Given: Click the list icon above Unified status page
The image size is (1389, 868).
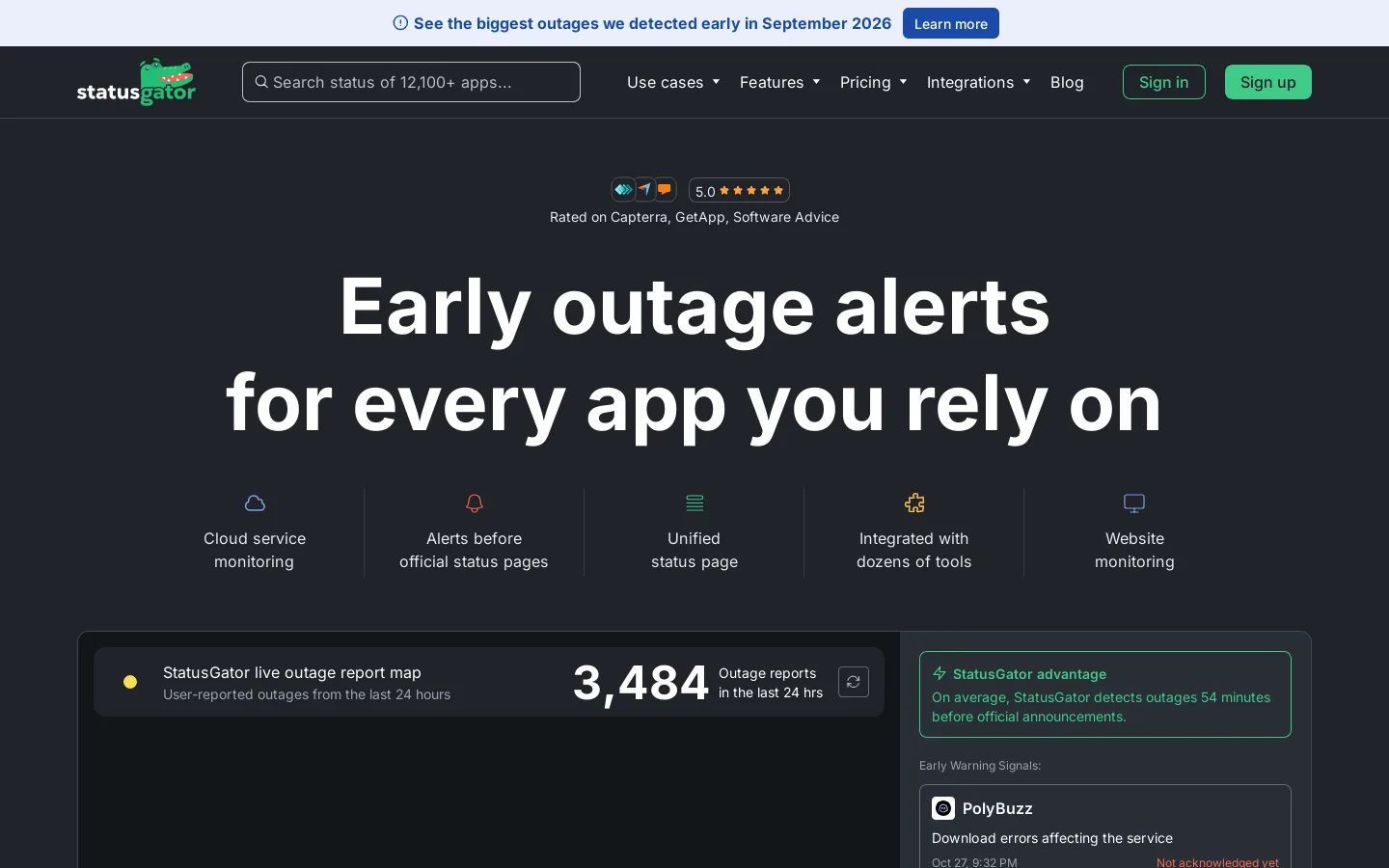Looking at the screenshot, I should tap(694, 503).
